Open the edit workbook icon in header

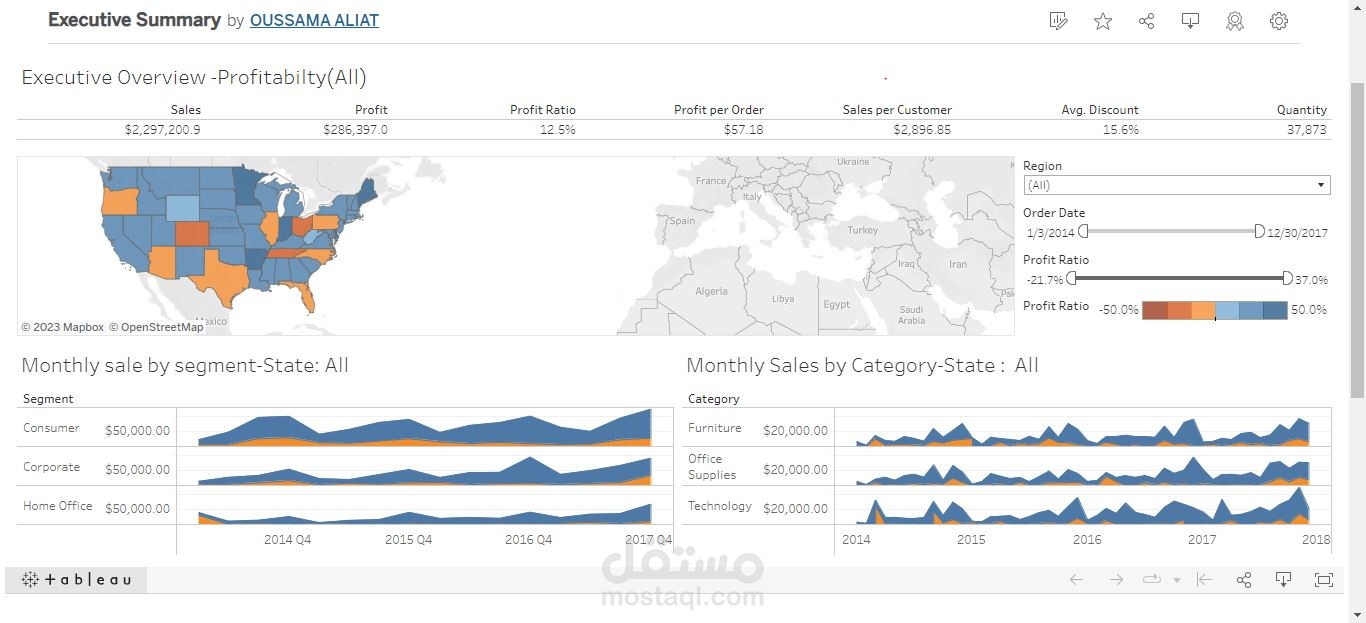(1059, 21)
